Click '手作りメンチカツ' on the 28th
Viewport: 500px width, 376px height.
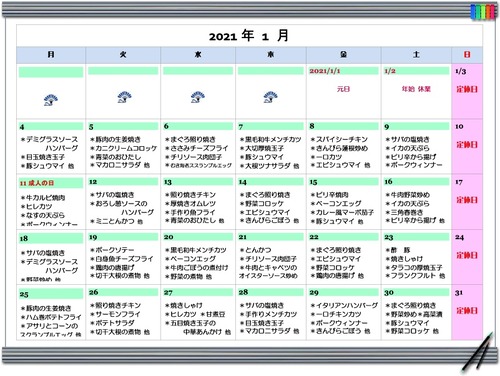point(271,314)
